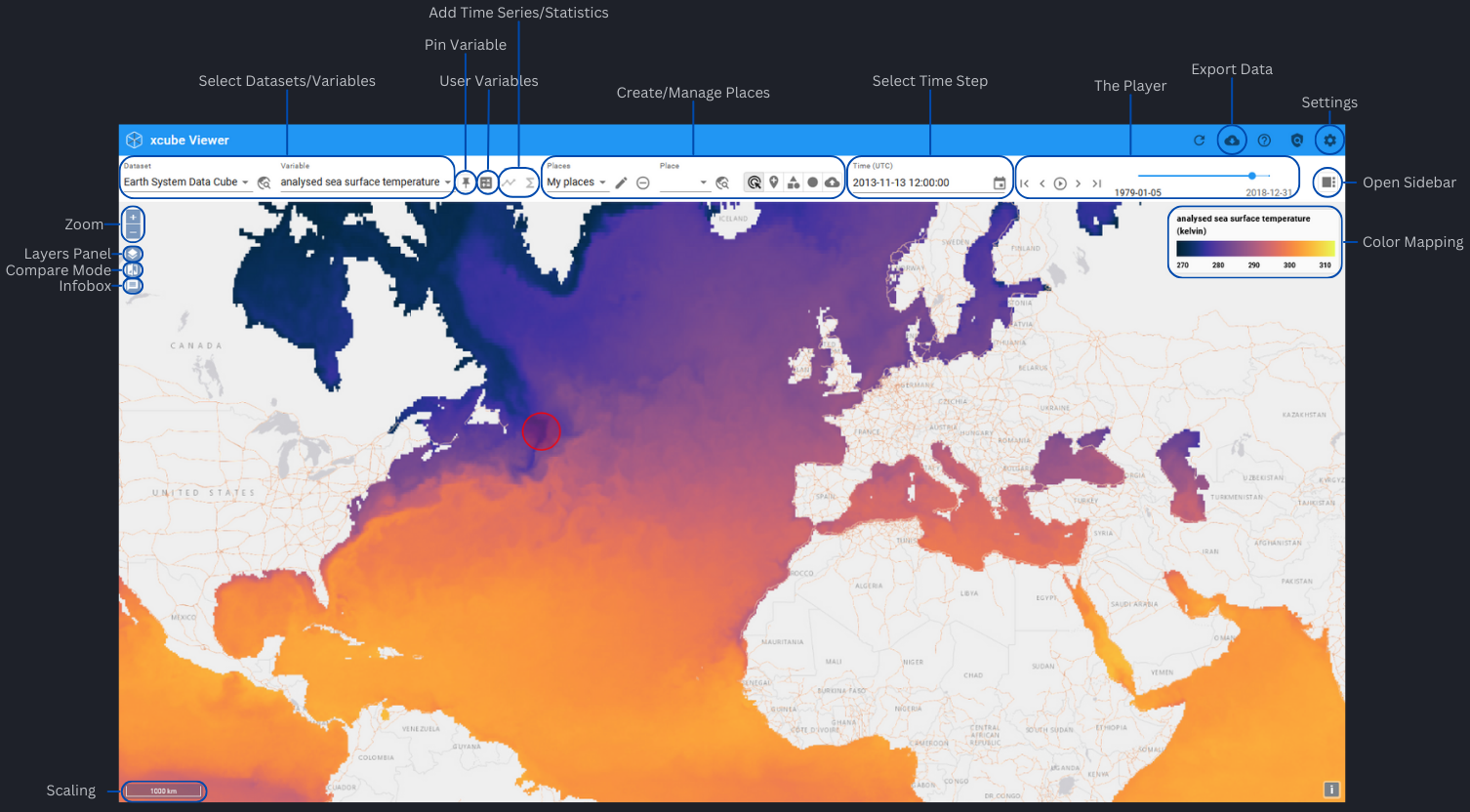Toggle the infobox display

133,286
